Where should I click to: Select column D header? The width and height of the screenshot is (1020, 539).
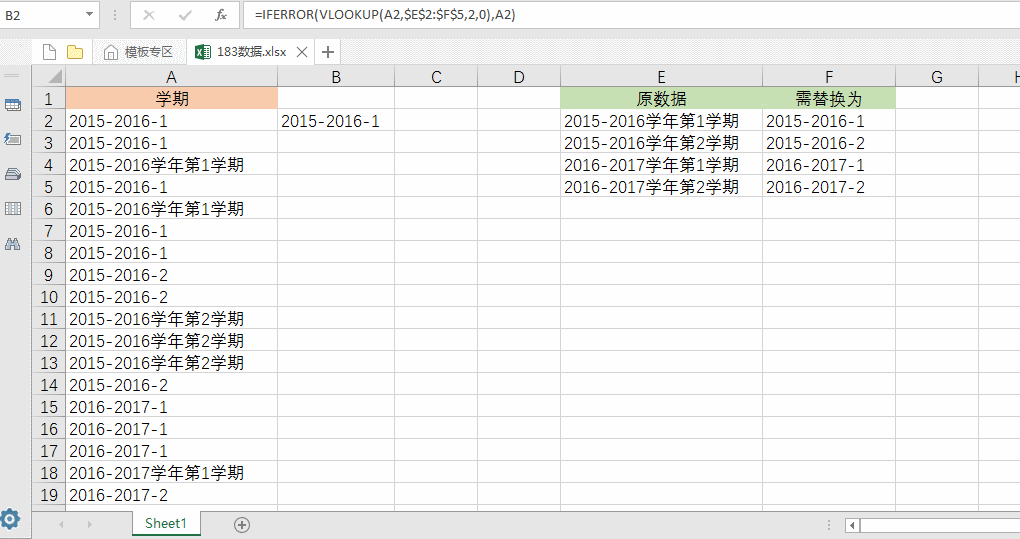[x=519, y=77]
